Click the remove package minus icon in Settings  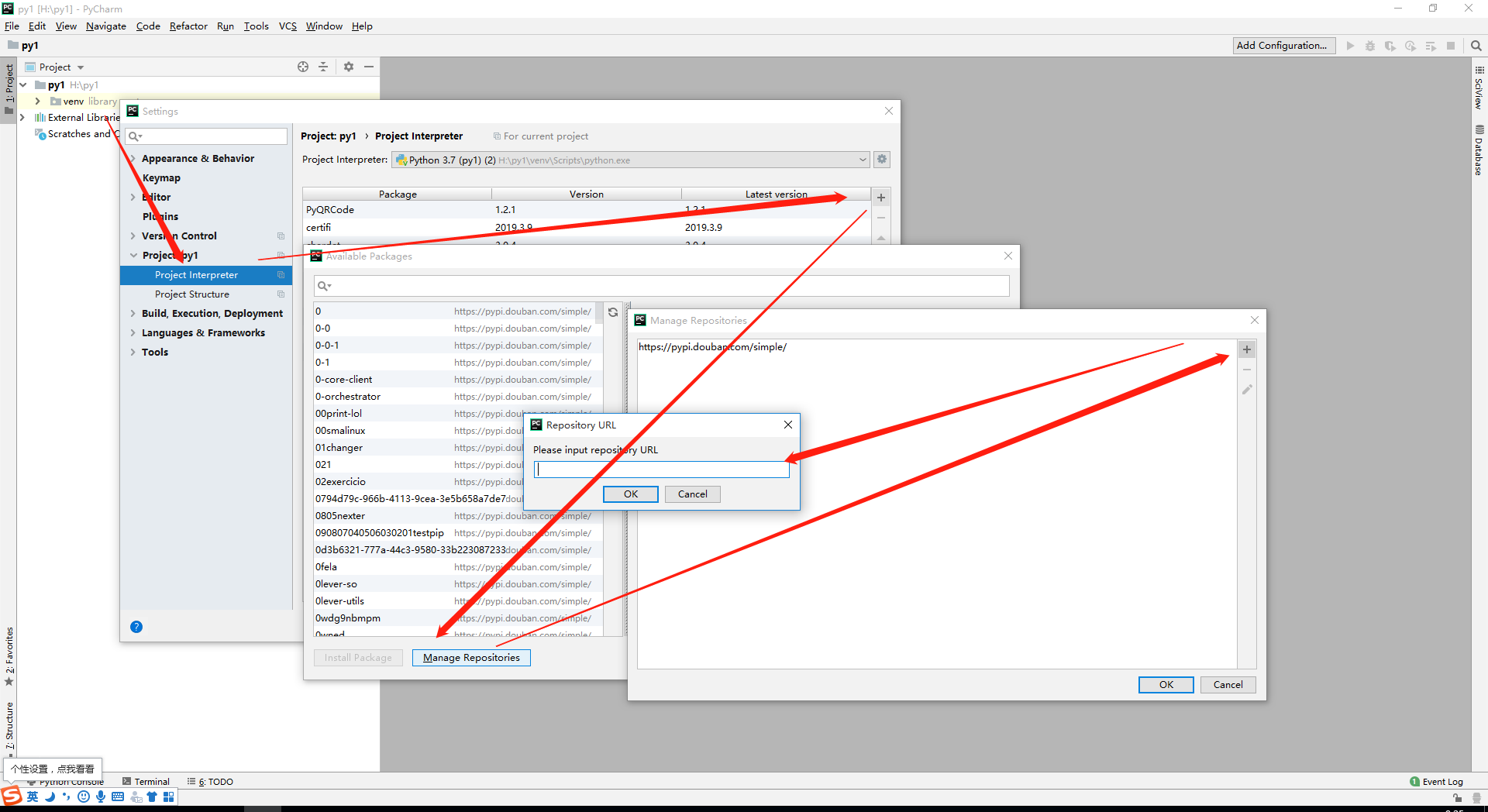[881, 218]
